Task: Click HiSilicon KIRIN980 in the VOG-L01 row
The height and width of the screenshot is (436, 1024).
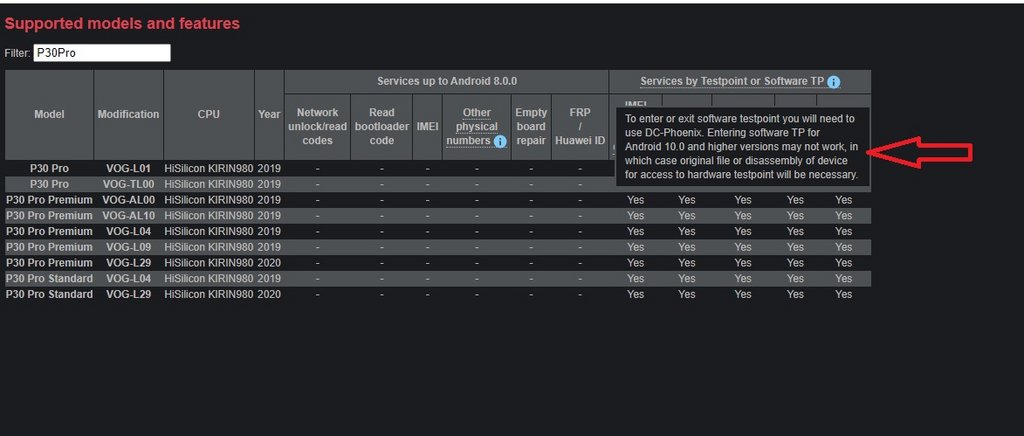Action: (x=209, y=168)
